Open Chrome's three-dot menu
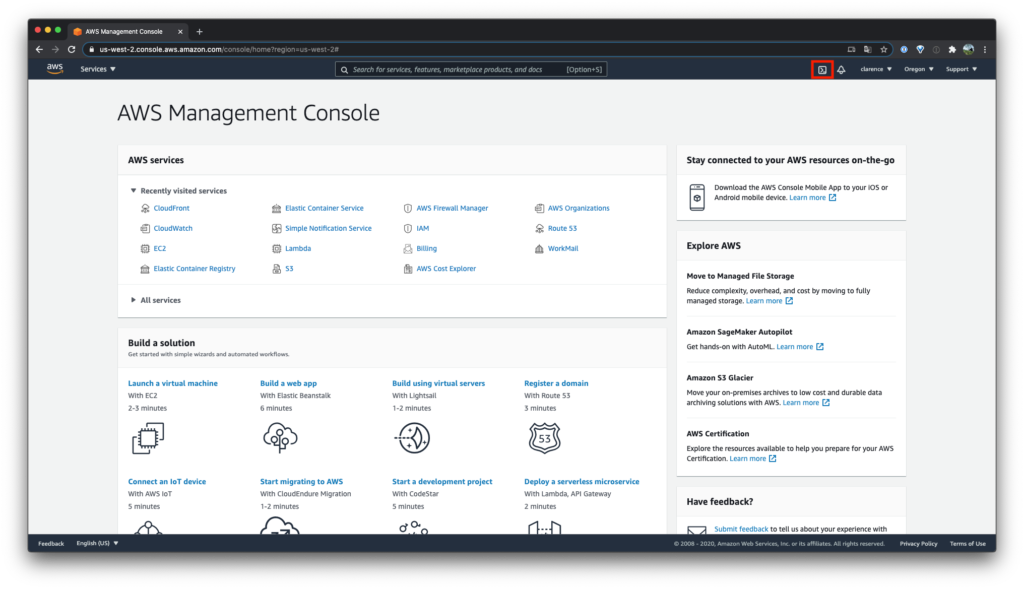This screenshot has height=589, width=1024. click(985, 49)
